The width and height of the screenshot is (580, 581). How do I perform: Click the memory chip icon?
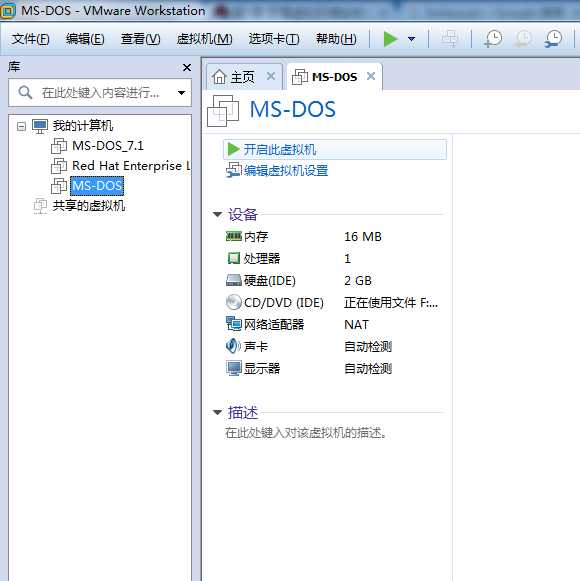coord(234,236)
